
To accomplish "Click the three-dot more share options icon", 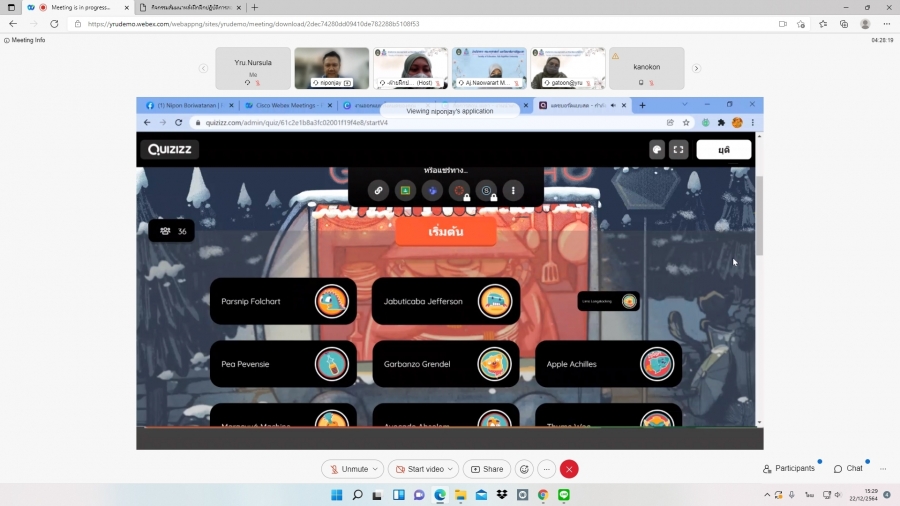I will (x=513, y=190).
